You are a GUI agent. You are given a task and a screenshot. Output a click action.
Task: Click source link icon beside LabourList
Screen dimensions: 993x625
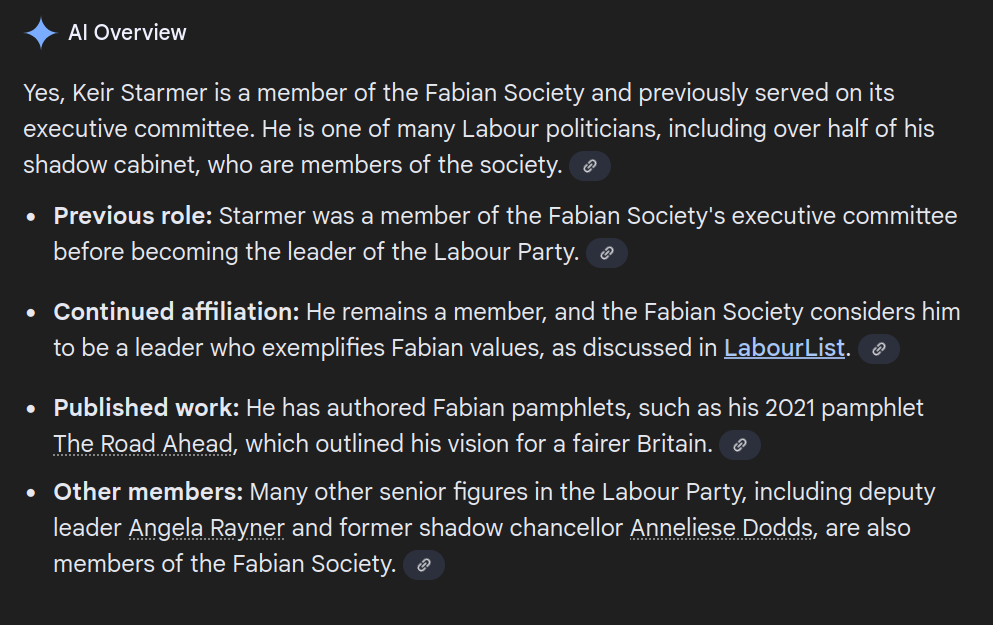878,349
